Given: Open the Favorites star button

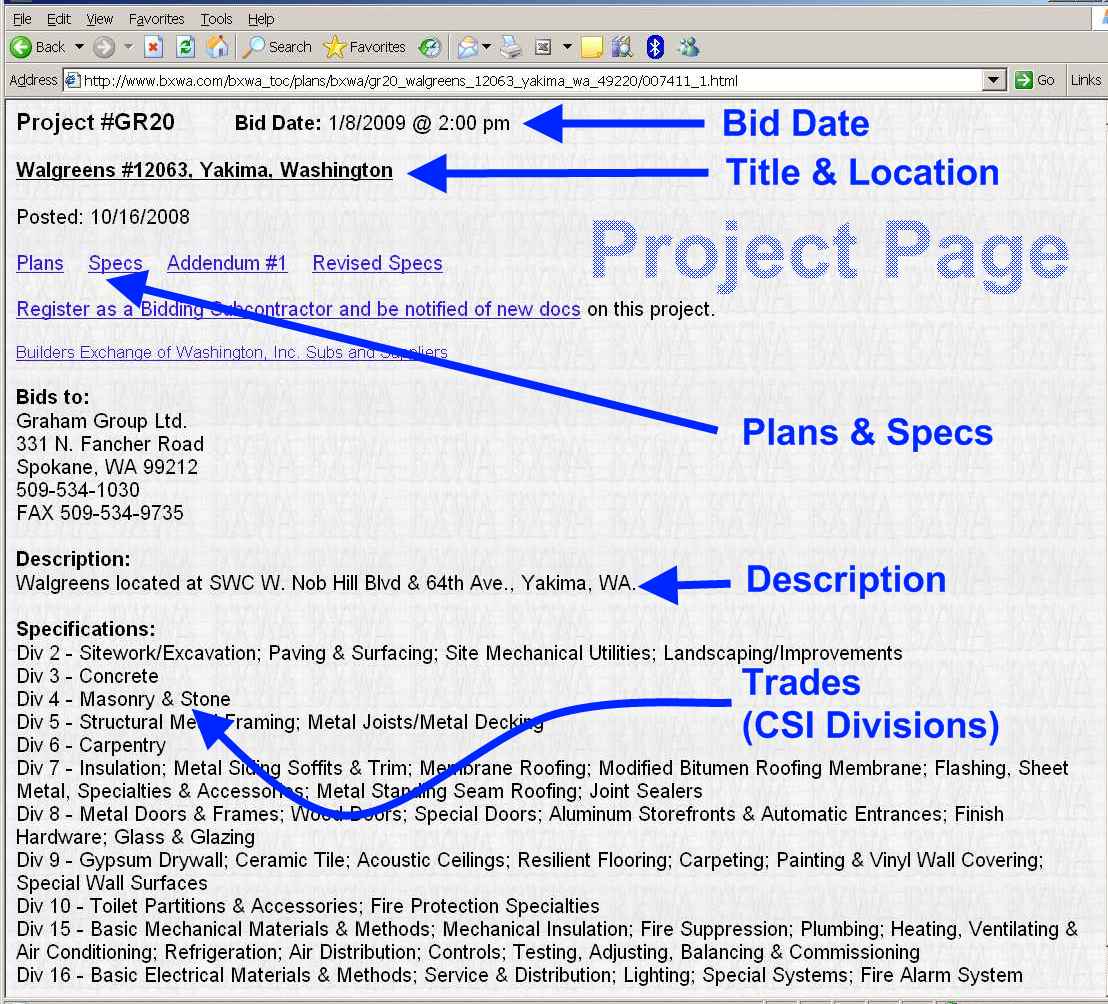Looking at the screenshot, I should pyautogui.click(x=365, y=47).
